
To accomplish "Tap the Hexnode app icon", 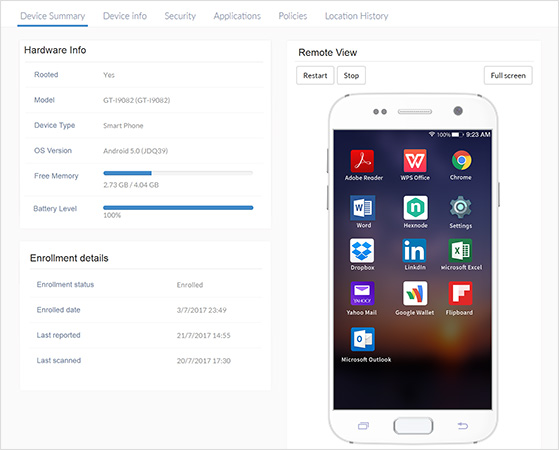I will (415, 208).
